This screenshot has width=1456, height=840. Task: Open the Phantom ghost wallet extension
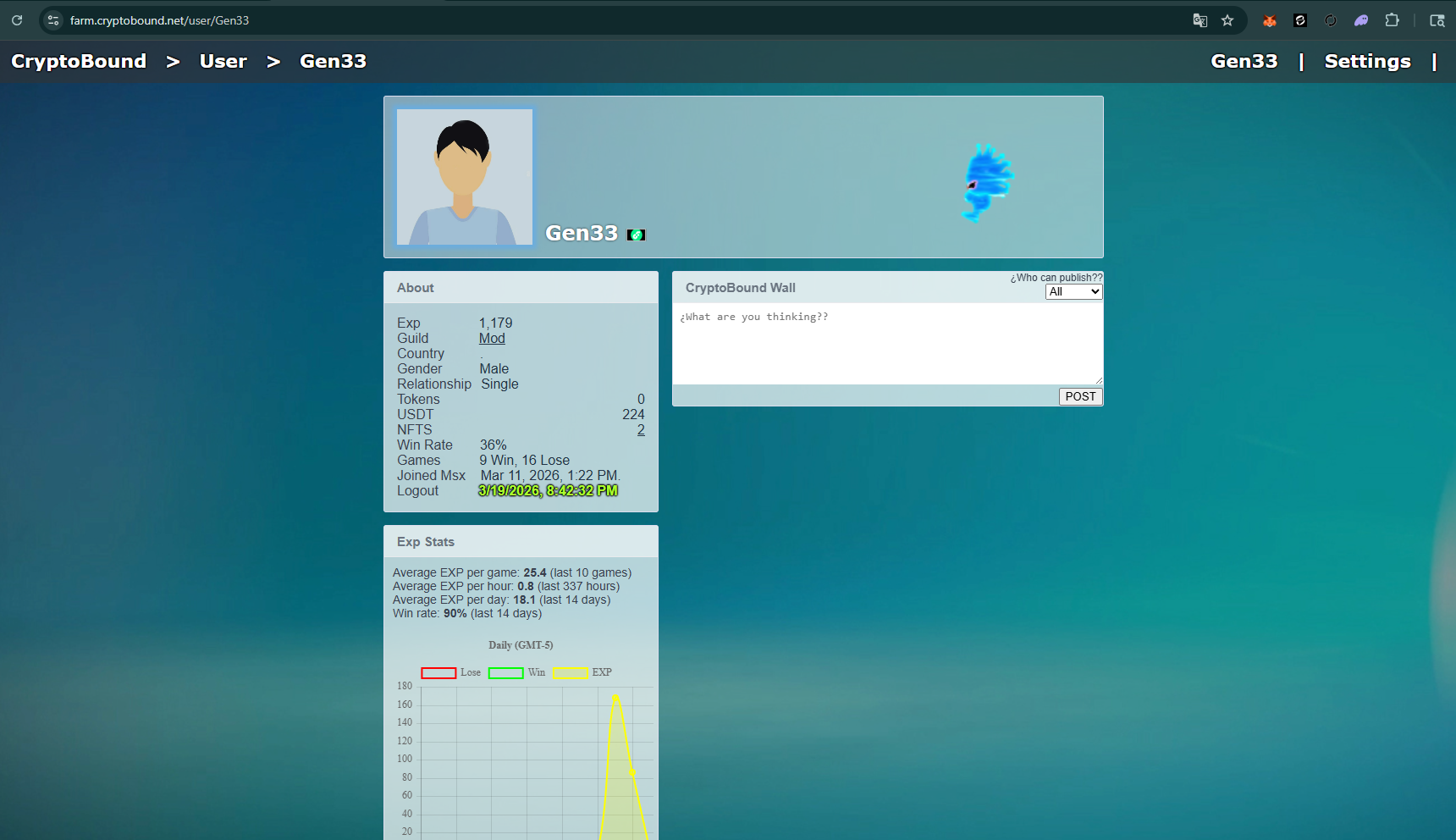pos(1361,20)
